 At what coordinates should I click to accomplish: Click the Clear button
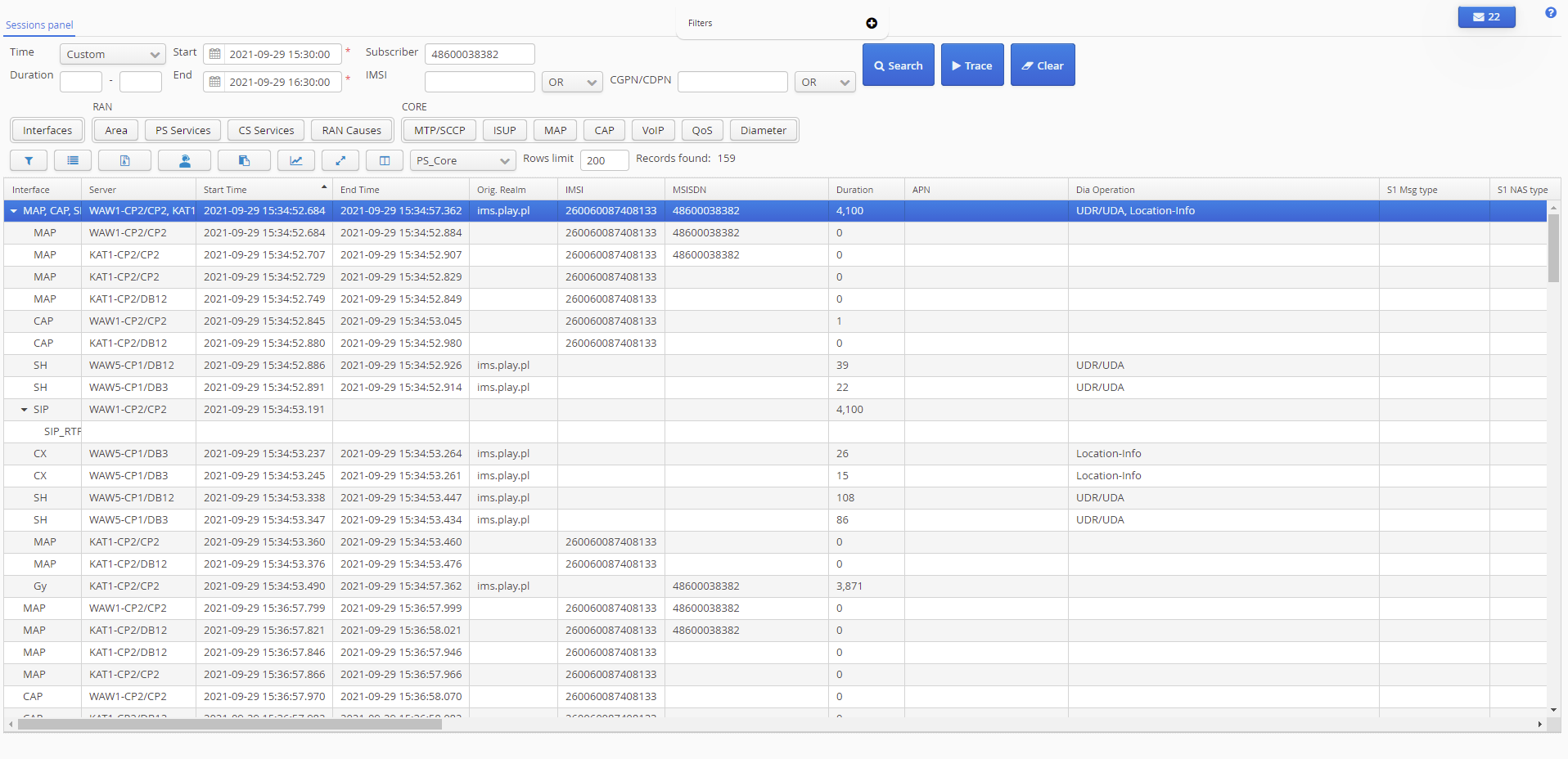(x=1043, y=65)
